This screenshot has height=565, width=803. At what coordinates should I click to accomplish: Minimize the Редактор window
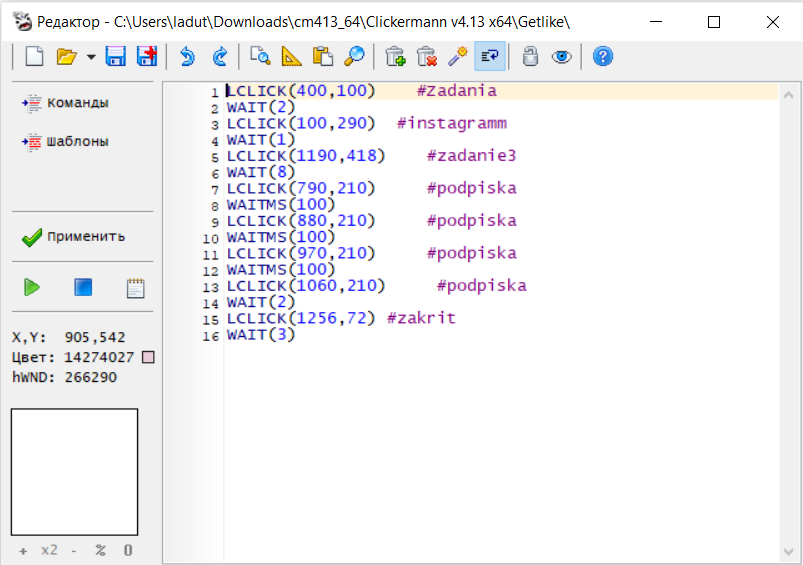(656, 22)
